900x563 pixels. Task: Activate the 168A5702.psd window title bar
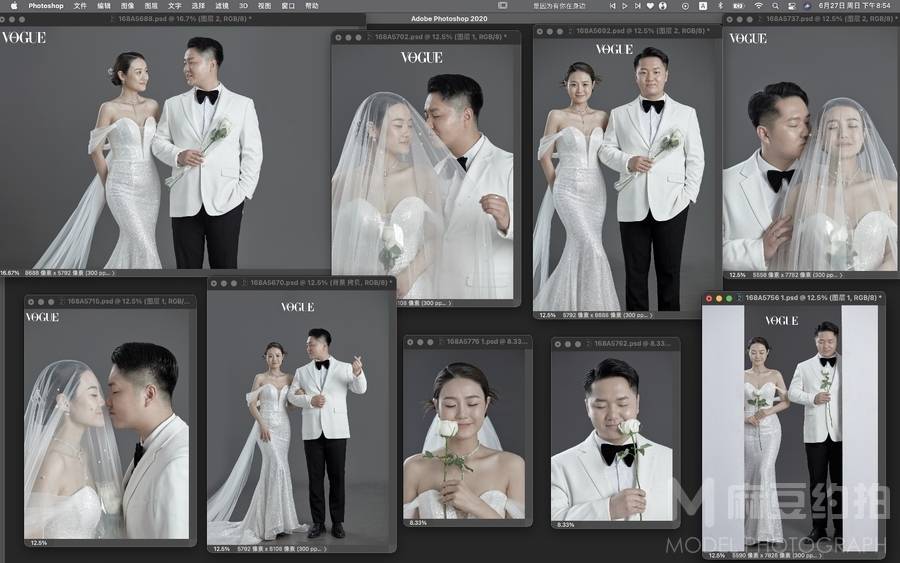(x=426, y=37)
